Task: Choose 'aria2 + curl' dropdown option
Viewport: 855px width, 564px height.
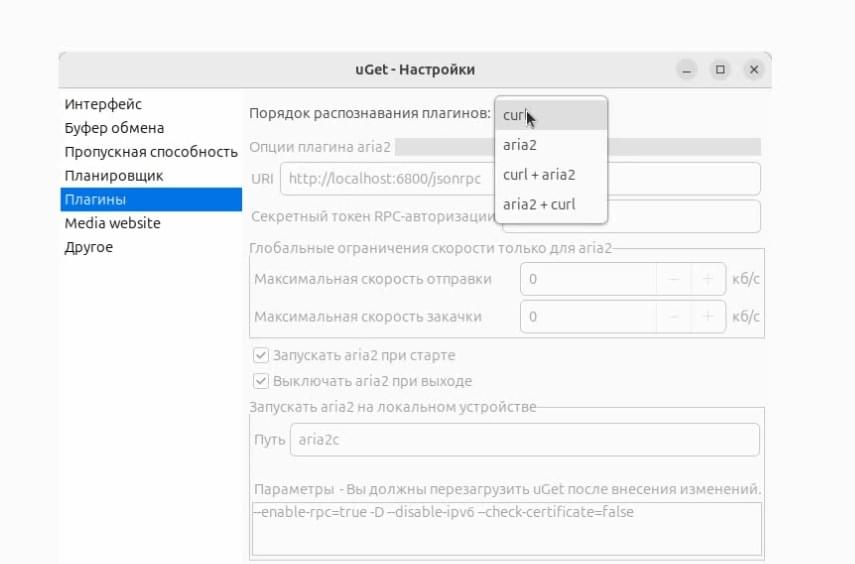Action: (551, 204)
